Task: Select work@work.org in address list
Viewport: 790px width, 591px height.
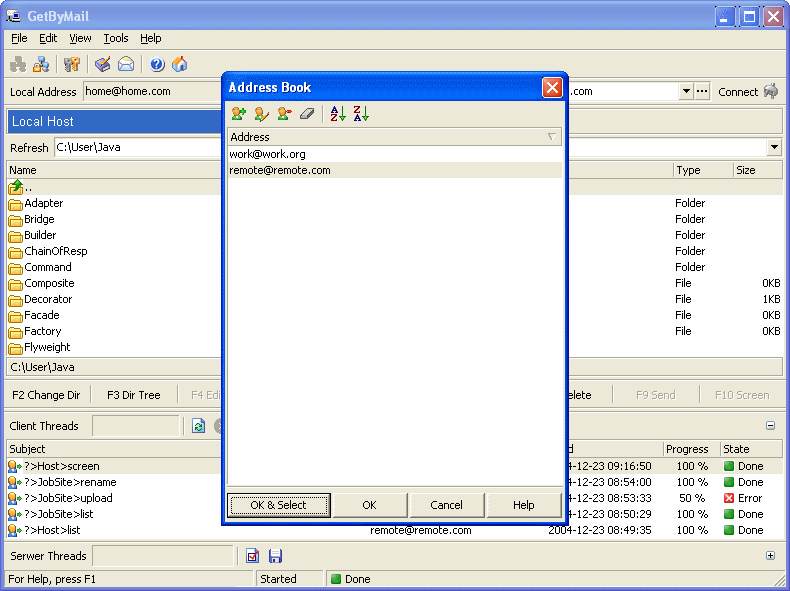Action: [x=394, y=154]
